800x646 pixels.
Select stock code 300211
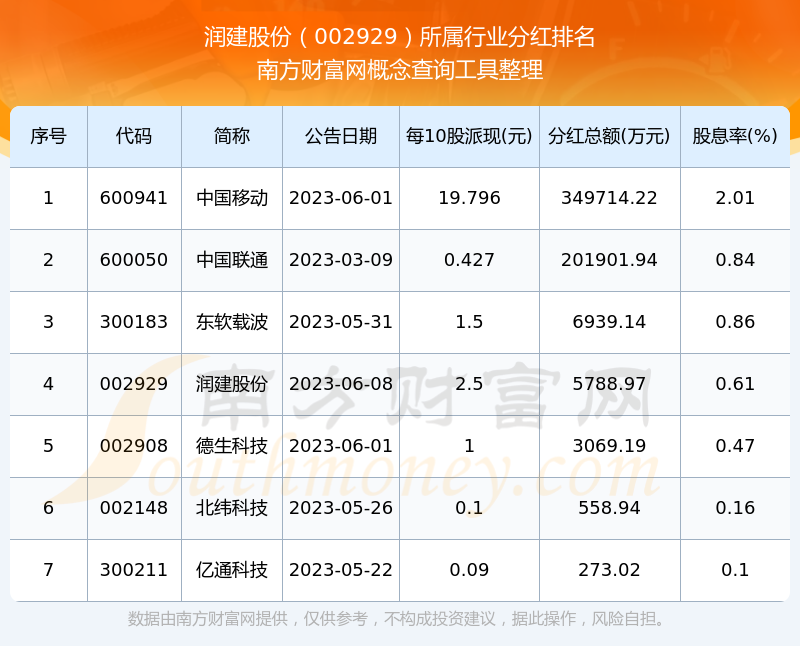pos(134,570)
